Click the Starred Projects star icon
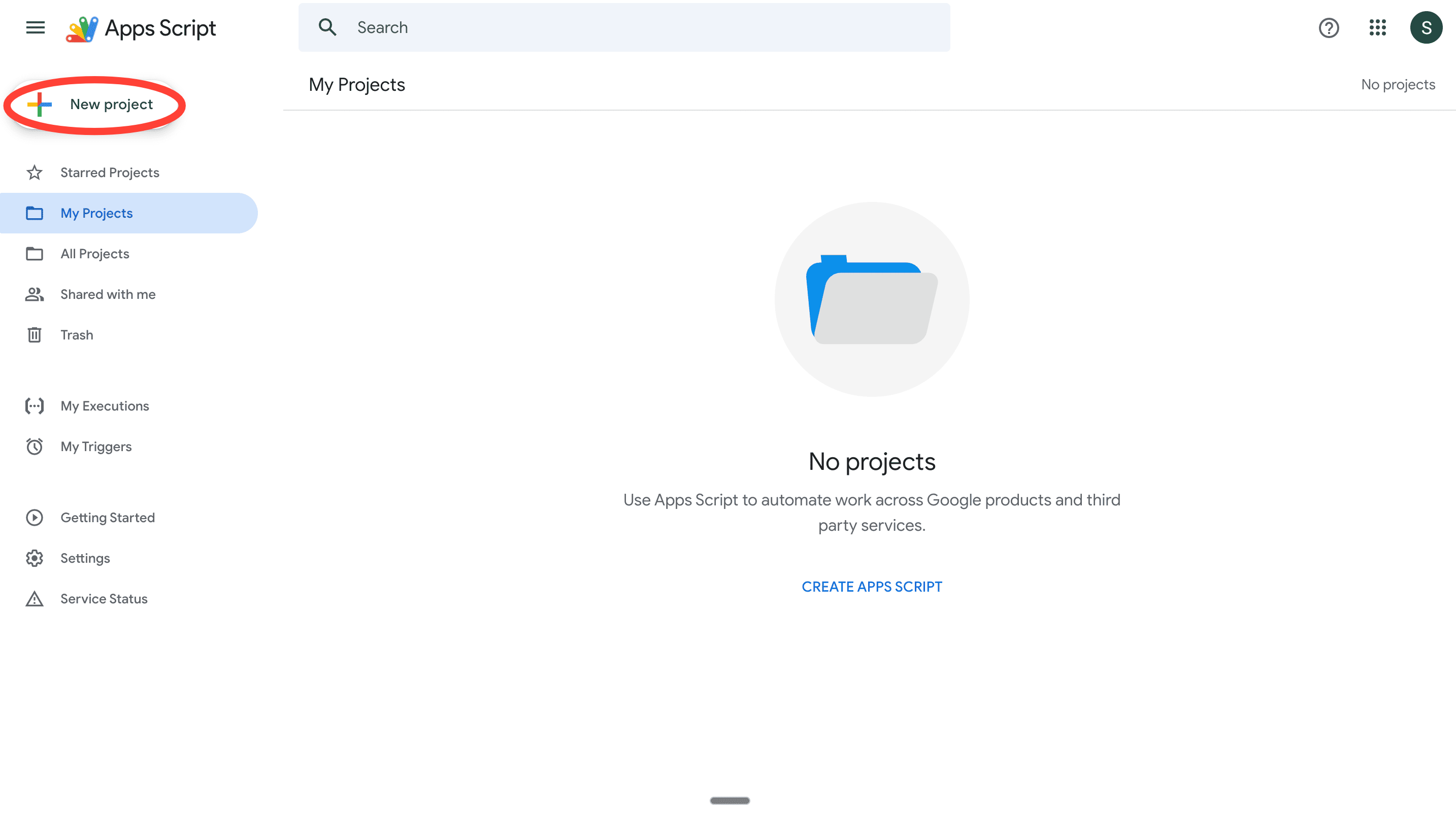This screenshot has width=1456, height=819. [x=35, y=172]
